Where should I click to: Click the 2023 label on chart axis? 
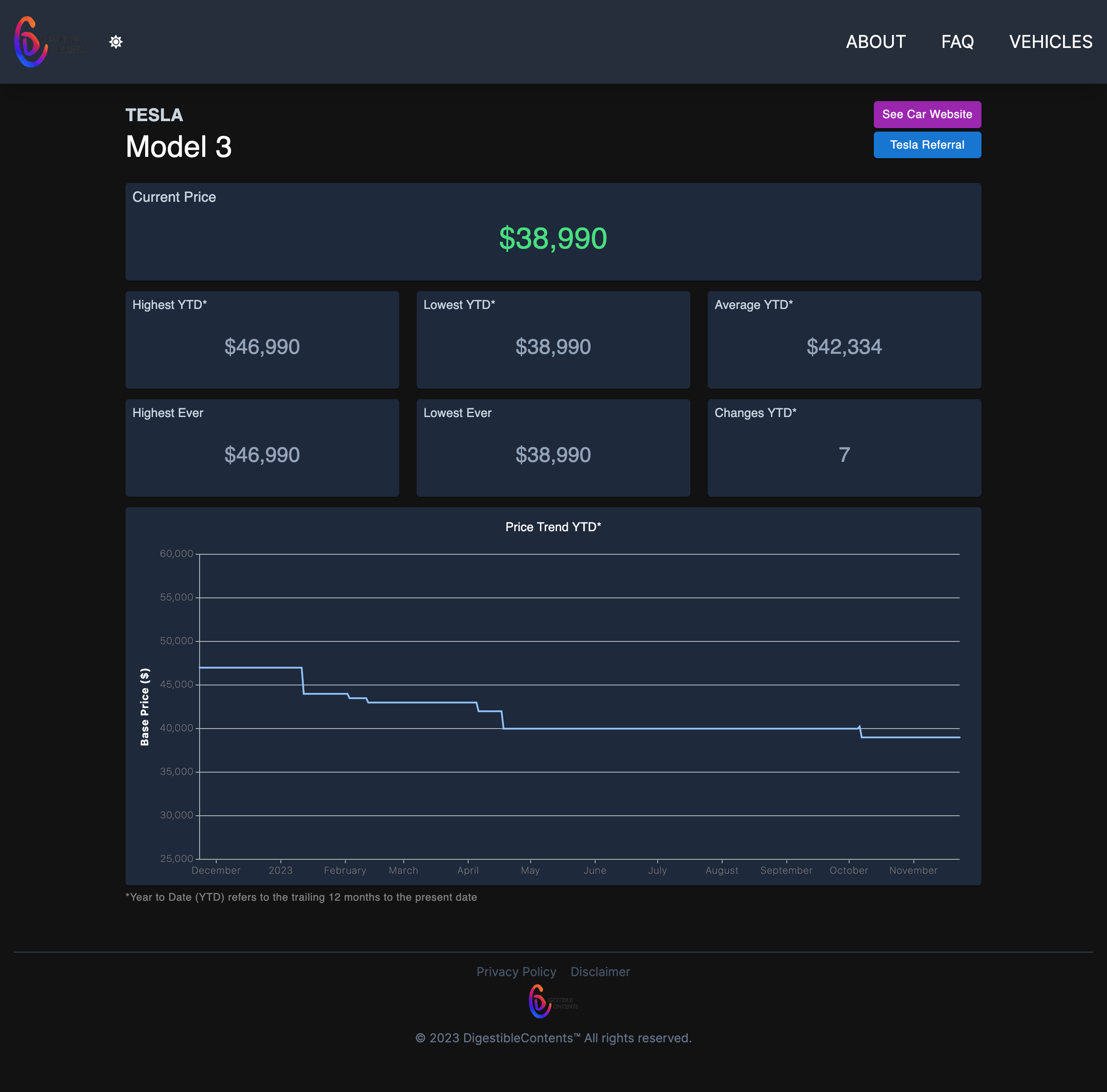280,870
